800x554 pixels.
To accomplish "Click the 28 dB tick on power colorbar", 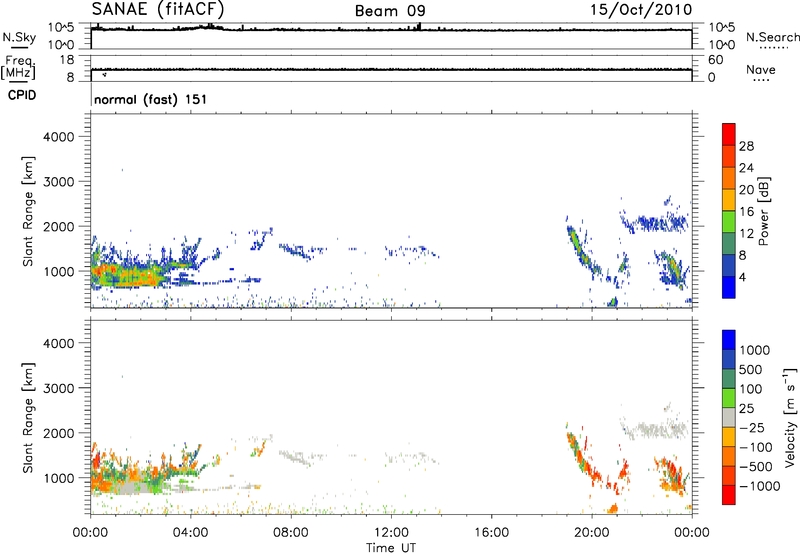I will click(746, 146).
